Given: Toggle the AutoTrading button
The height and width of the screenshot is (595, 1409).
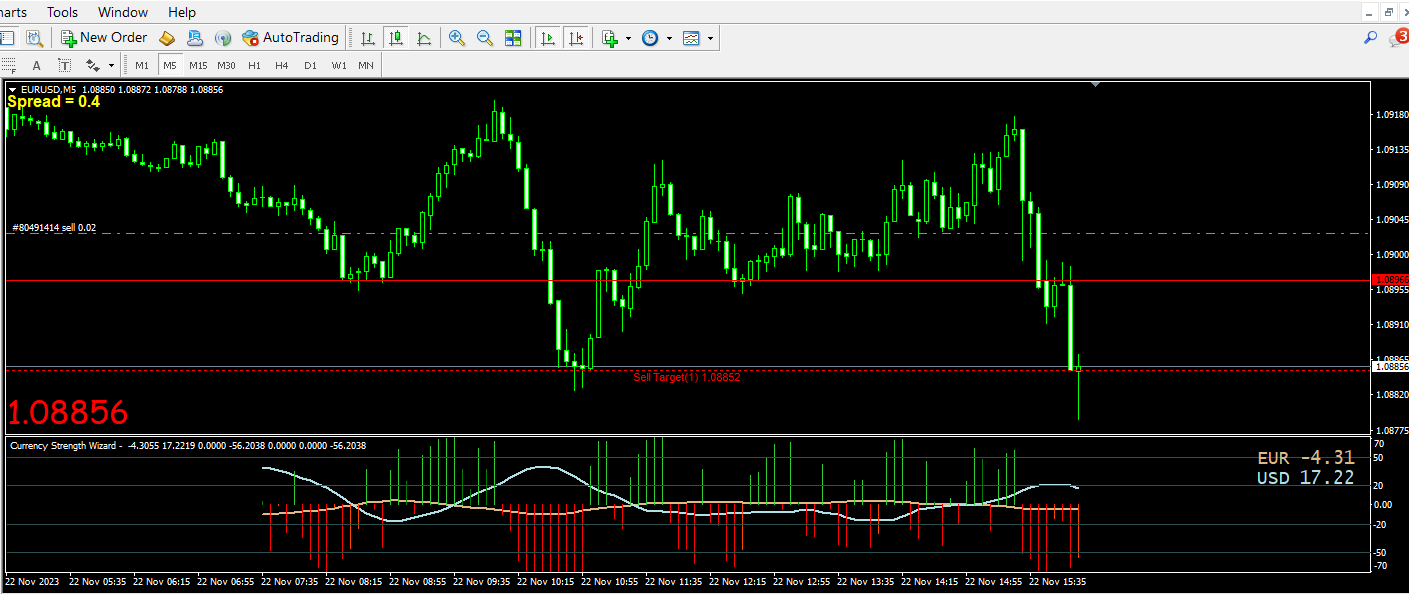Looking at the screenshot, I should [291, 38].
